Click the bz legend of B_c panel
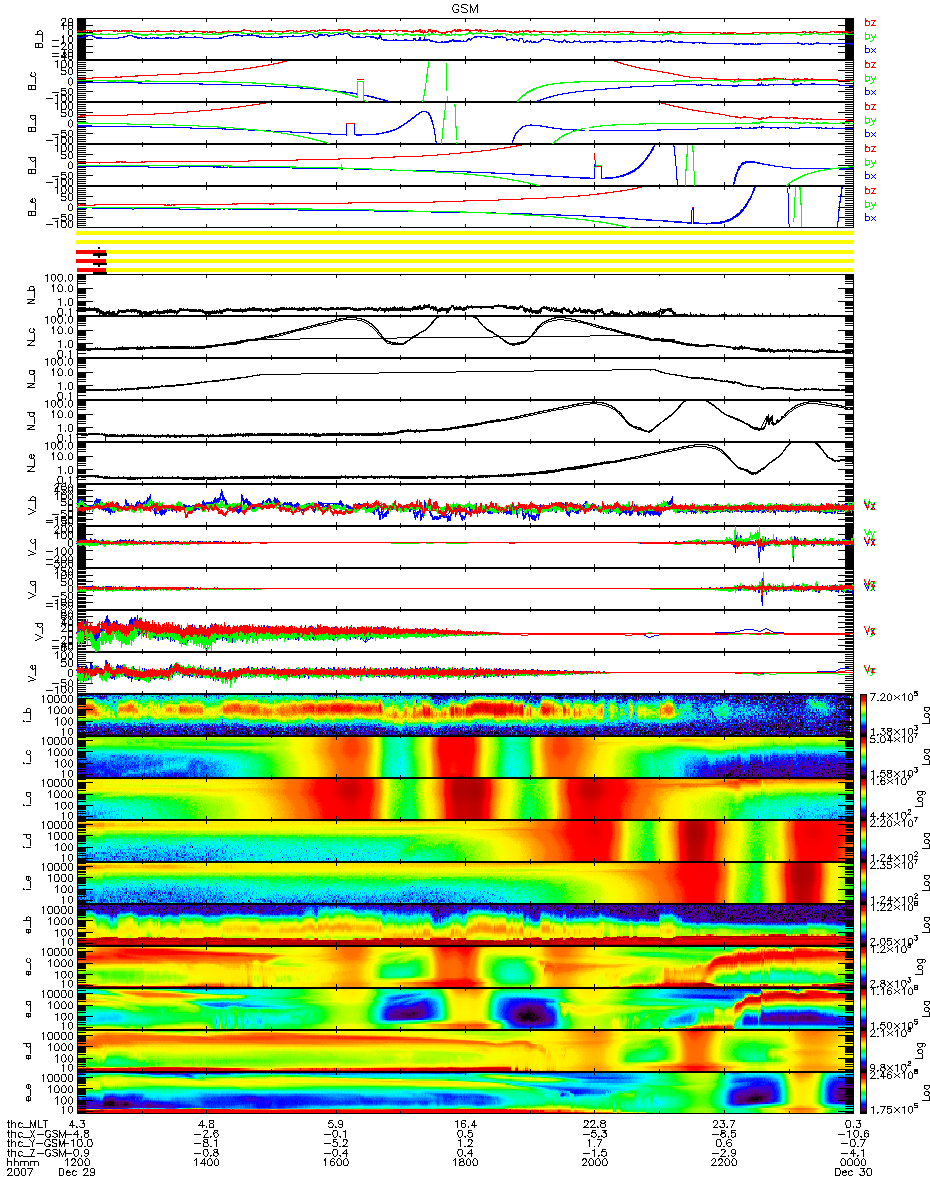This screenshot has height=1200, width=930. (870, 64)
